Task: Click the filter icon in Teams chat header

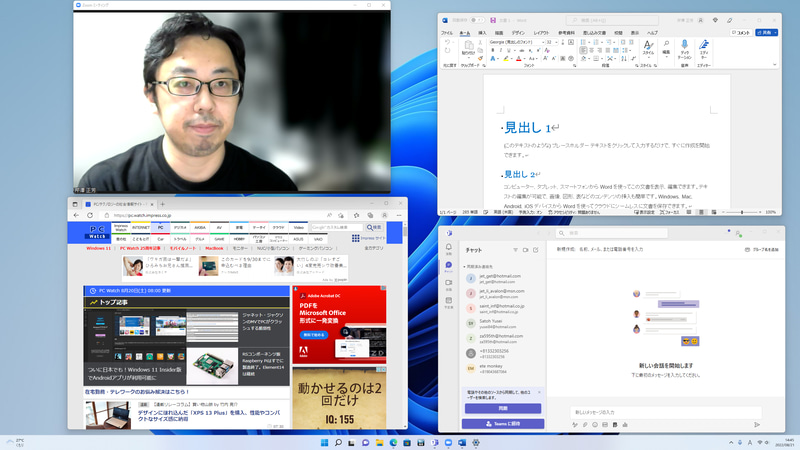Action: (515, 250)
